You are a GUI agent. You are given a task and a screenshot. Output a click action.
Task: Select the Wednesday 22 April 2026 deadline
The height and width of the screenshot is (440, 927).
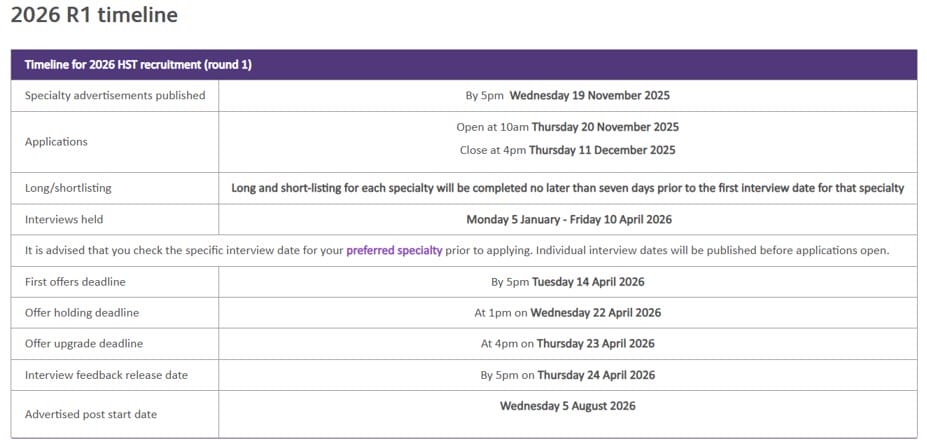pyautogui.click(x=595, y=313)
